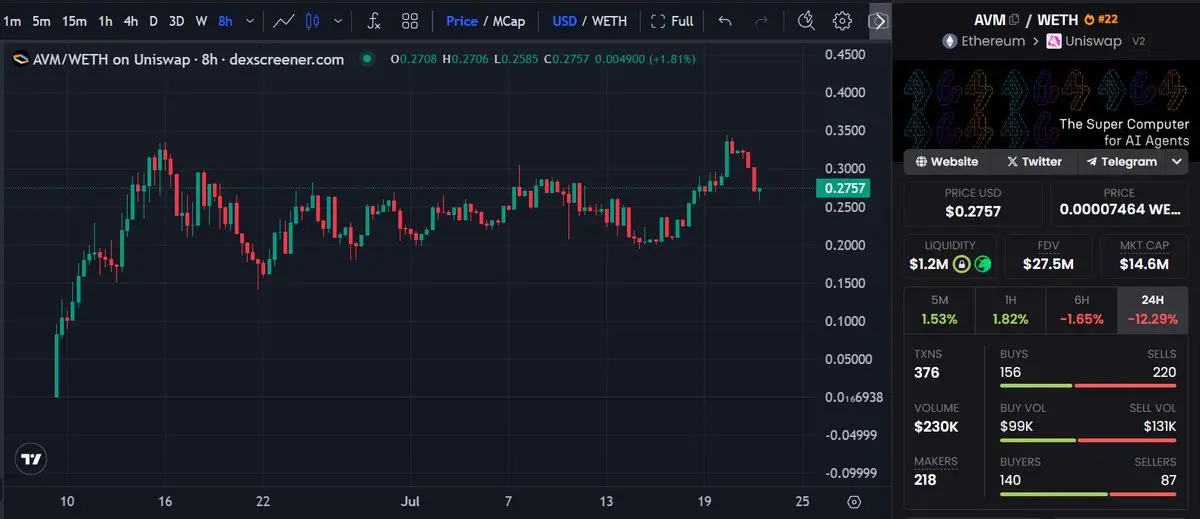Image resolution: width=1200 pixels, height=519 pixels.
Task: Switch to line chart style
Action: point(284,20)
